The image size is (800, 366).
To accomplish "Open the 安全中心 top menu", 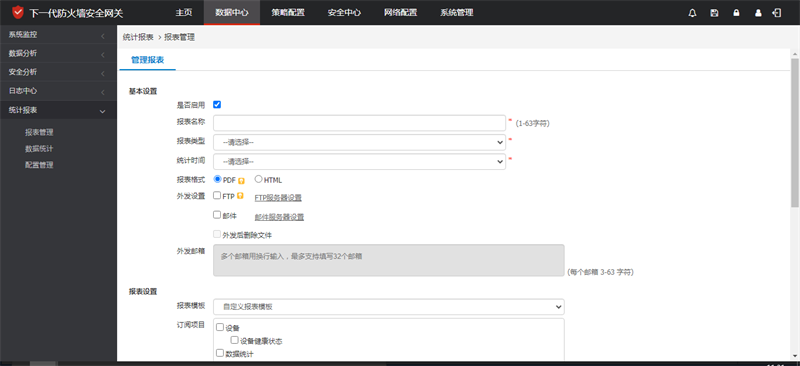I will (344, 13).
